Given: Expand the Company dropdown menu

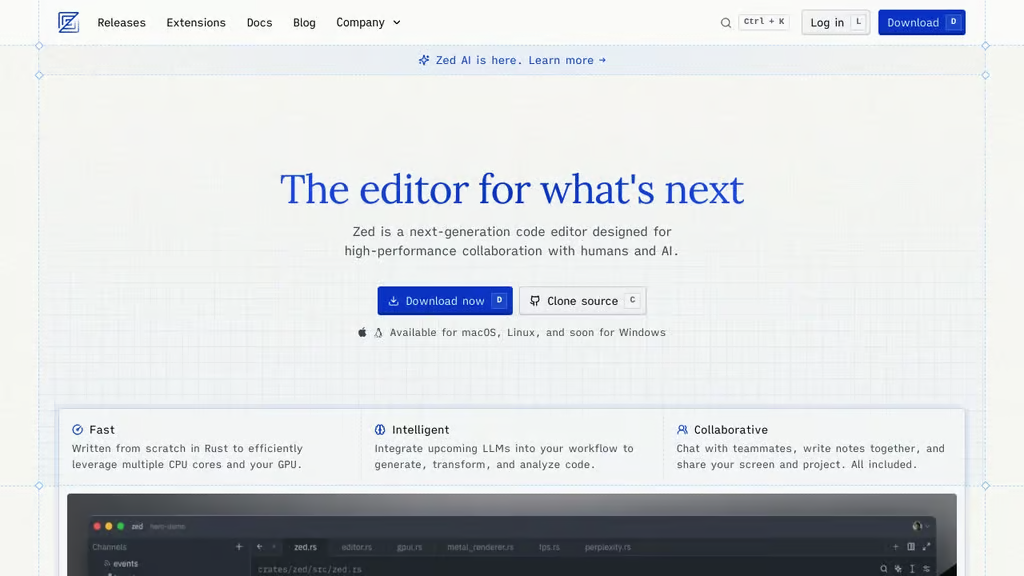Looking at the screenshot, I should pos(368,22).
